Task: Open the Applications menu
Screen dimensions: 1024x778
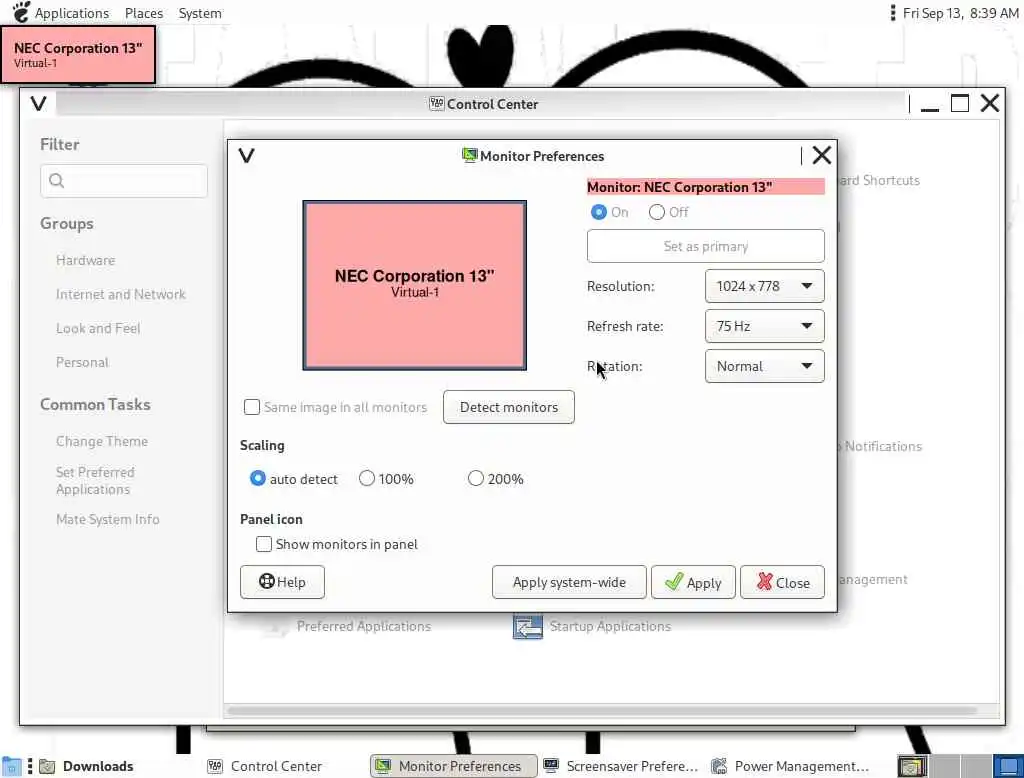Action: point(72,13)
